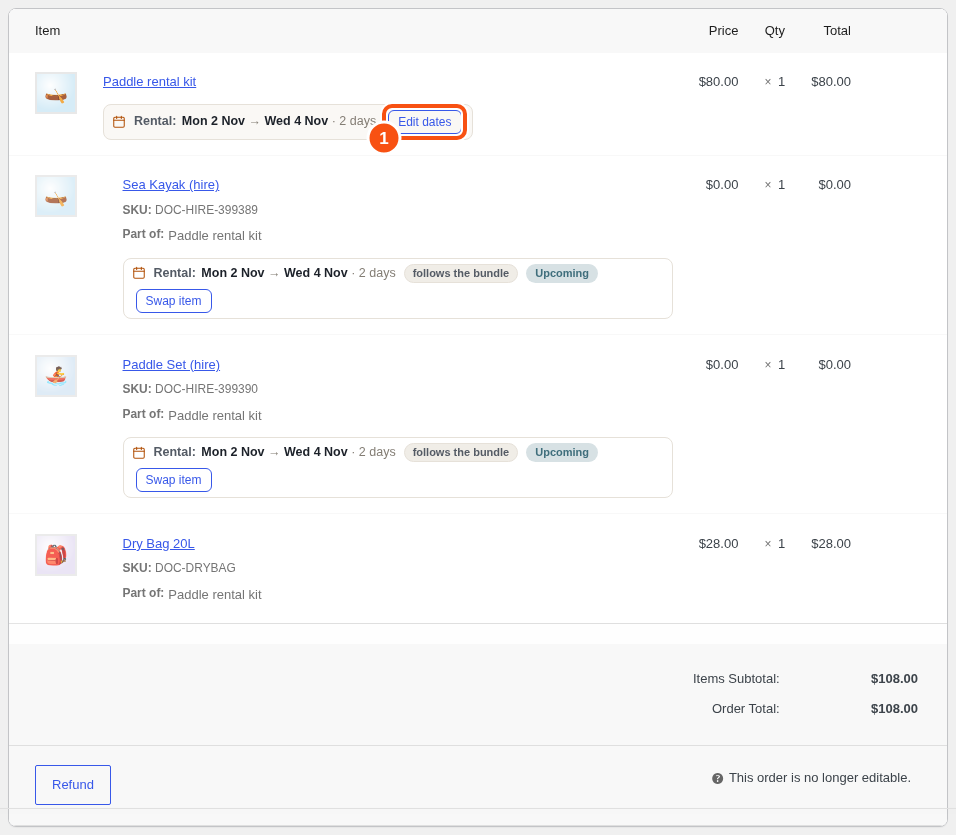Click 'This order is no longer editable' text
The width and height of the screenshot is (956, 835).
[819, 778]
